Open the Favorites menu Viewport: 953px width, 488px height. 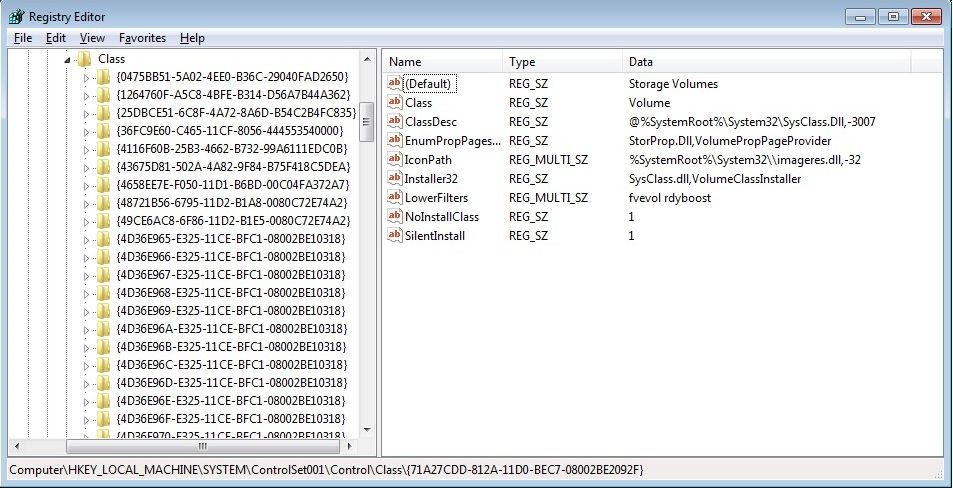click(142, 38)
